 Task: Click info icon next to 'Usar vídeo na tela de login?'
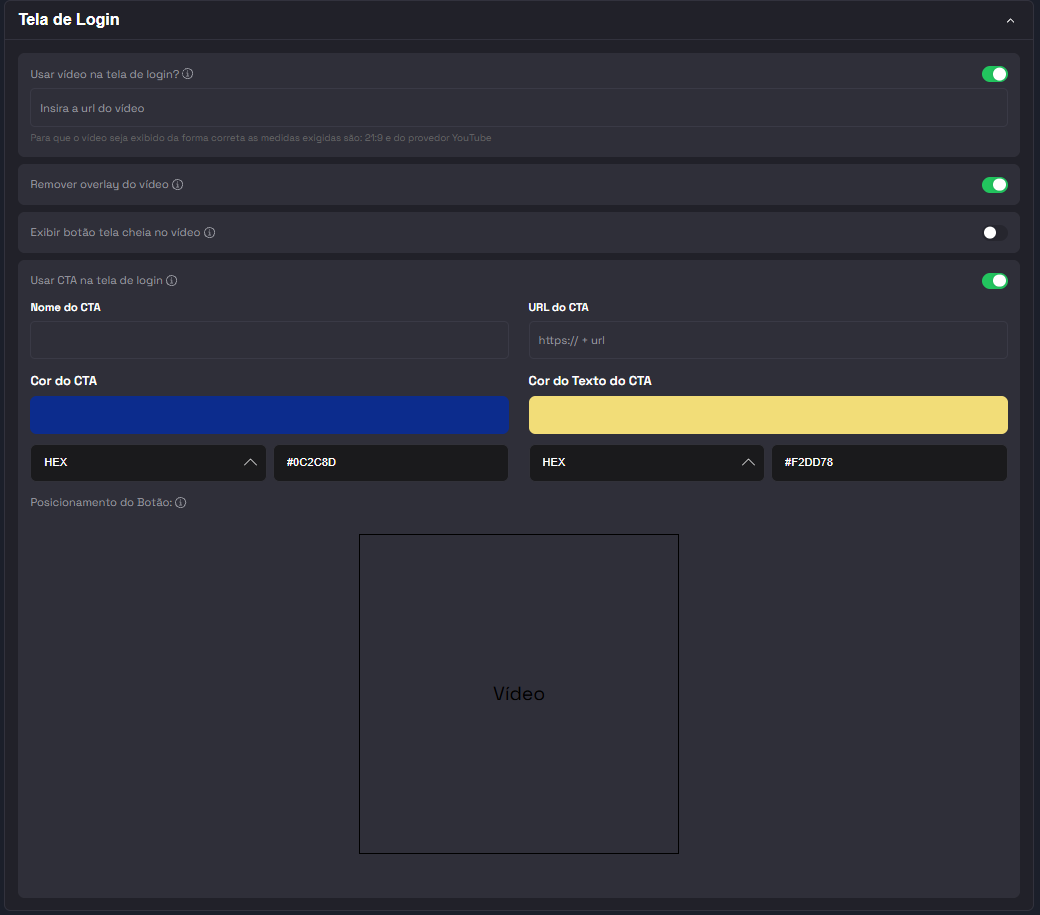click(x=188, y=74)
